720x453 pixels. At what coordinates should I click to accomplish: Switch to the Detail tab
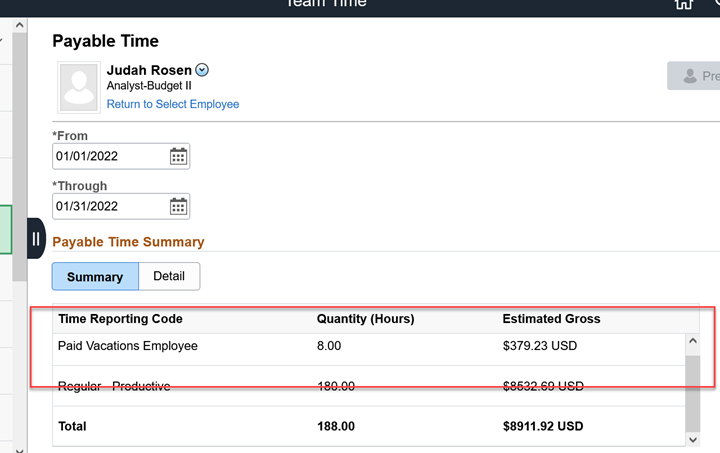[169, 276]
